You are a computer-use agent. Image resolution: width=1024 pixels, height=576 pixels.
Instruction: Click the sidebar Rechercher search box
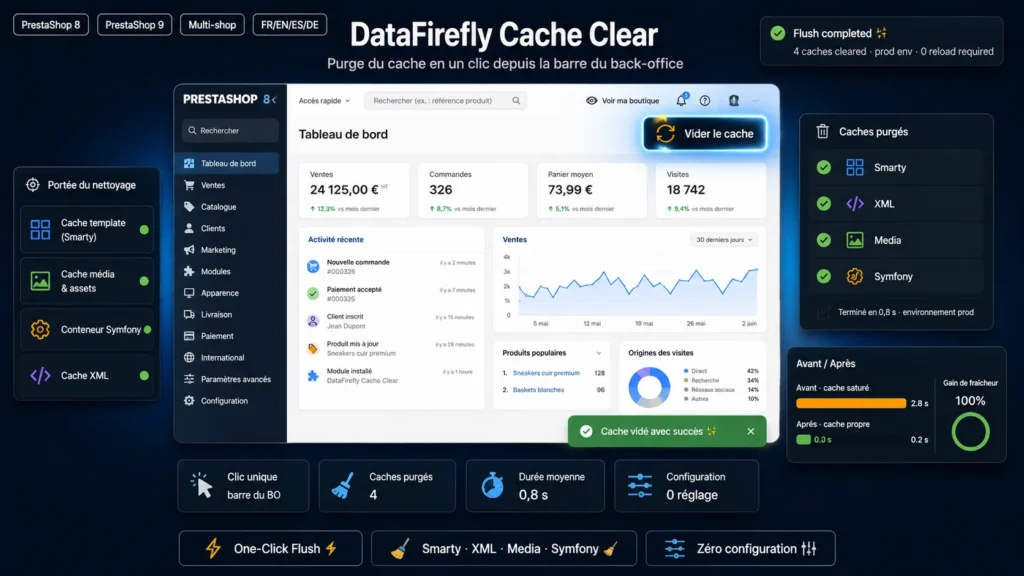click(x=230, y=131)
